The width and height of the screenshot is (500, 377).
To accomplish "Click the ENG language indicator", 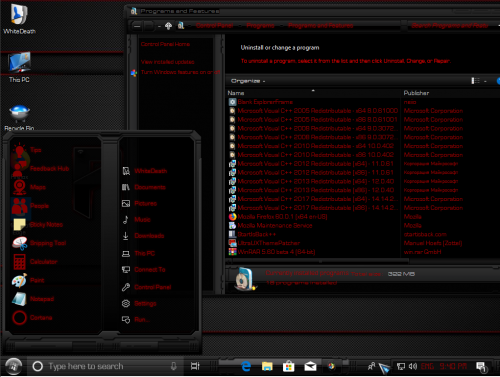I will coord(427,366).
